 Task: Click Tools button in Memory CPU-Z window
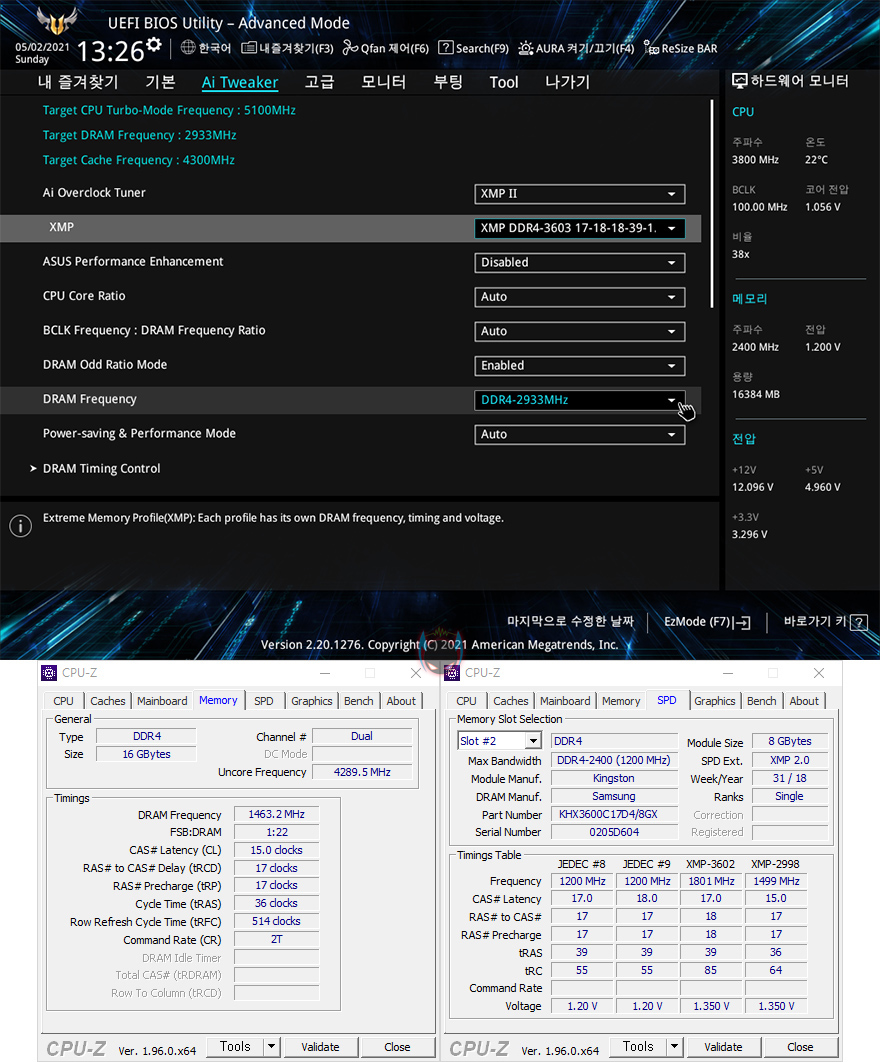(234, 1046)
